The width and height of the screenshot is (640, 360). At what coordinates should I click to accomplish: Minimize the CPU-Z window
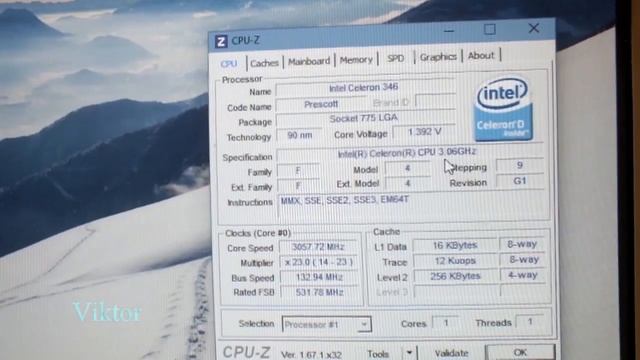click(x=449, y=31)
